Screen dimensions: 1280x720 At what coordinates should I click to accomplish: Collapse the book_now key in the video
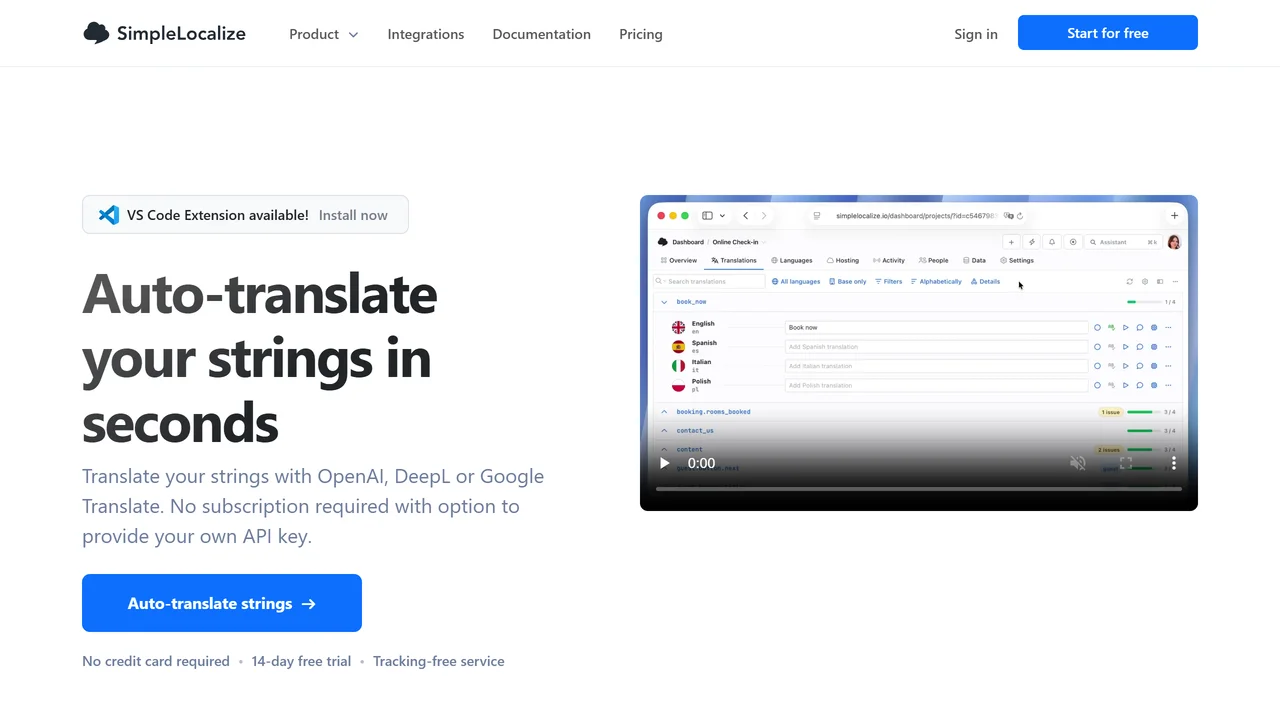coord(664,301)
